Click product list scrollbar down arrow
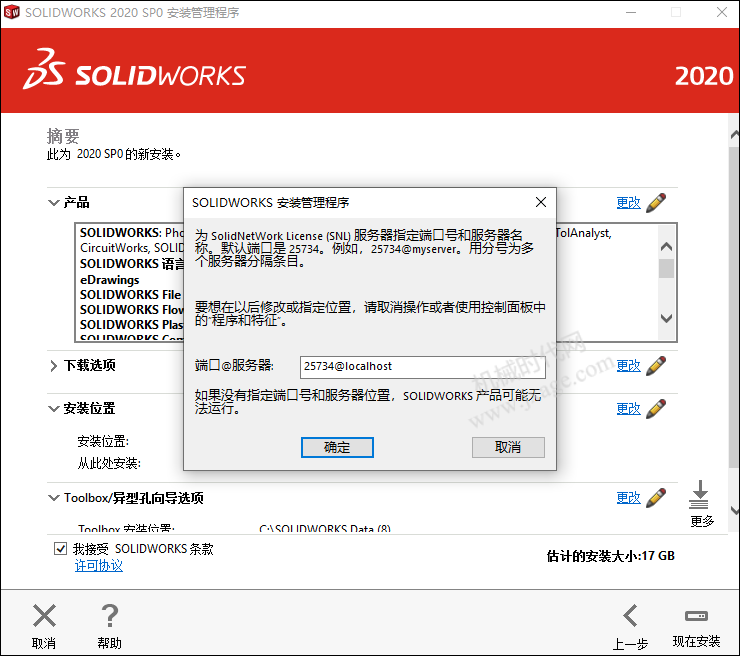This screenshot has width=740, height=656. [666, 318]
